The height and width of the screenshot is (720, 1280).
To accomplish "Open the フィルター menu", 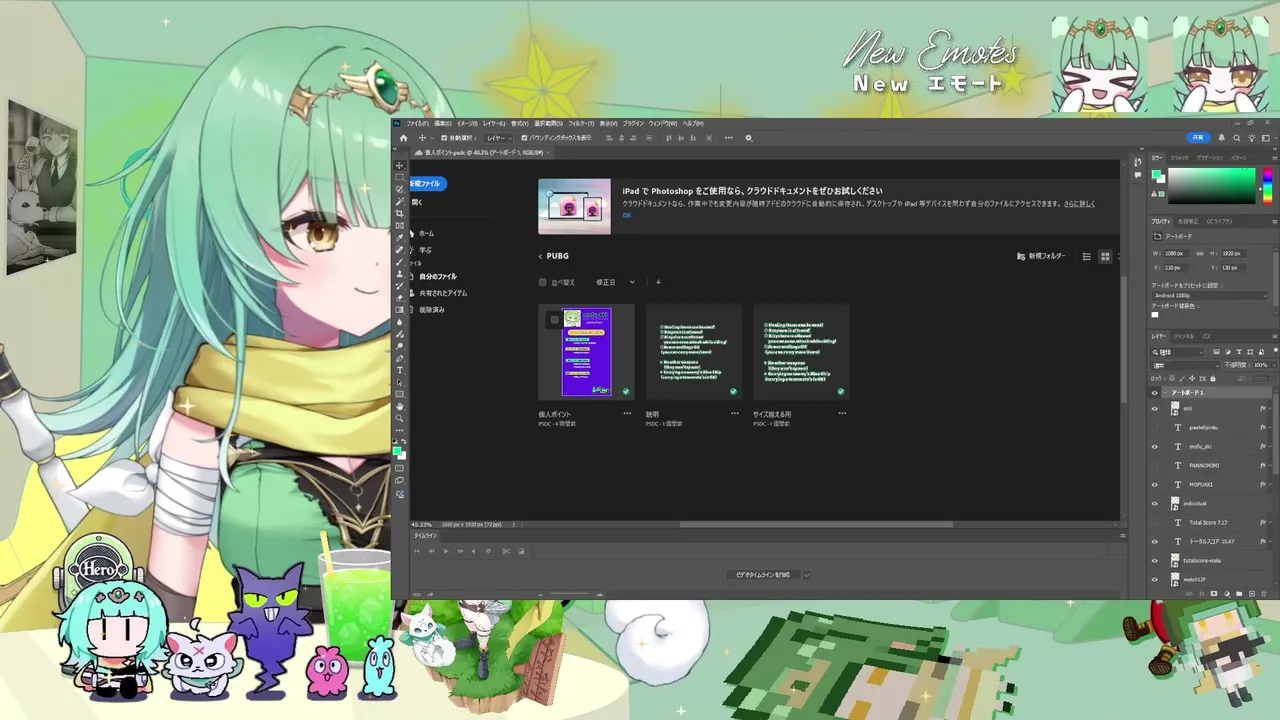I will (x=581, y=123).
